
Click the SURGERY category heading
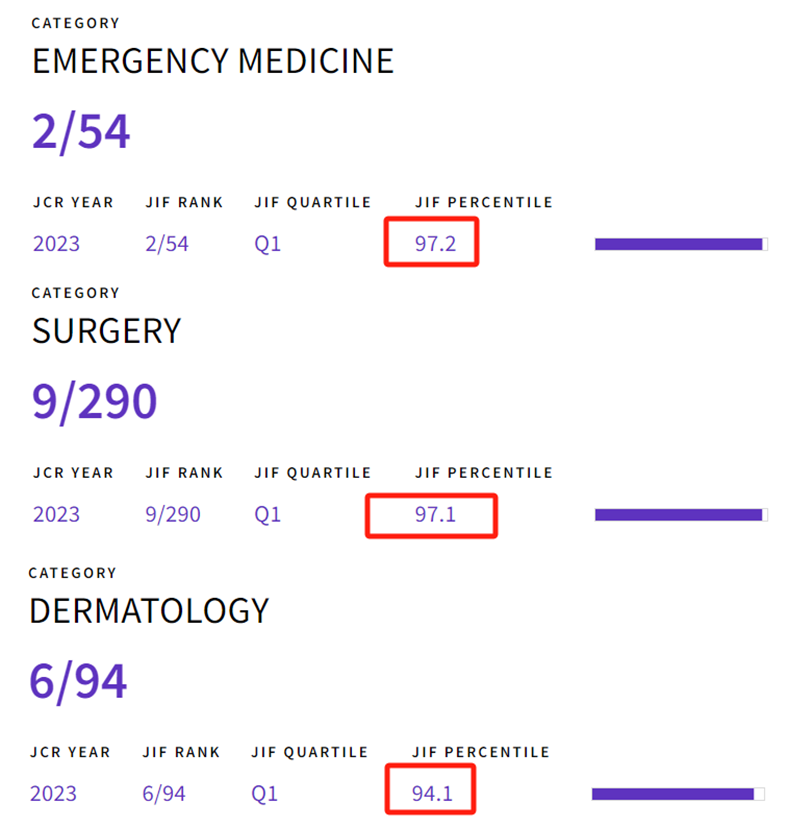pos(106,331)
